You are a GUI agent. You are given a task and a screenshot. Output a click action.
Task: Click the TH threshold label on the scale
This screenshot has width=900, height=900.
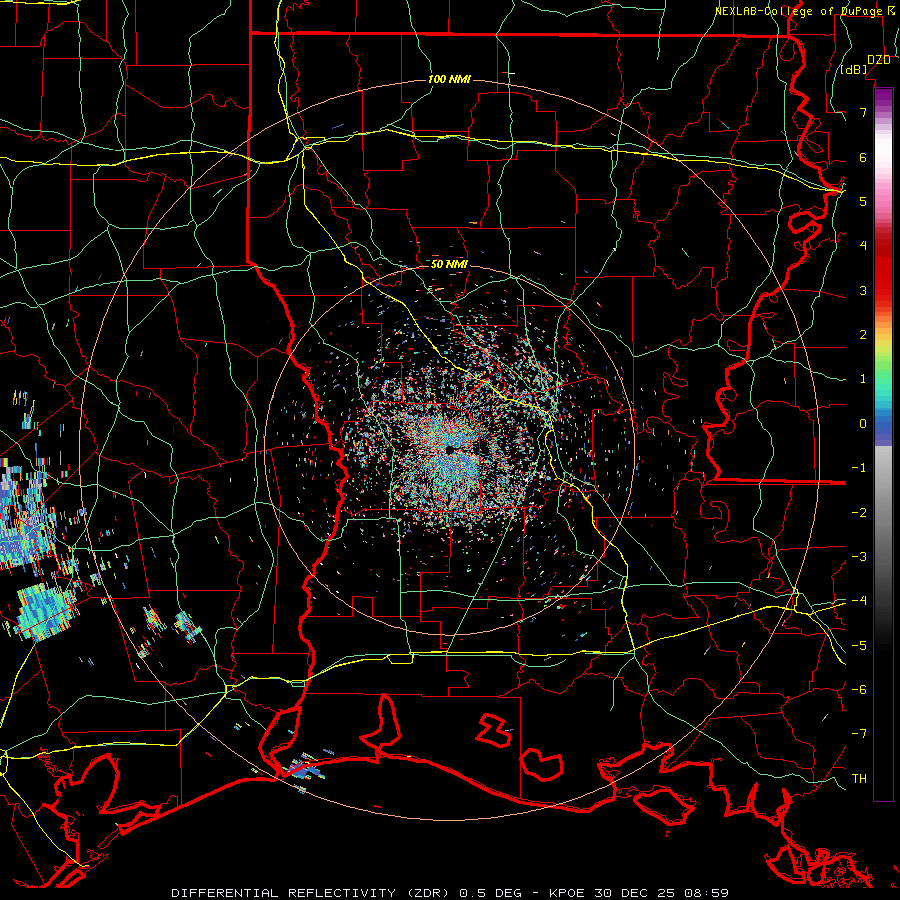click(x=859, y=778)
